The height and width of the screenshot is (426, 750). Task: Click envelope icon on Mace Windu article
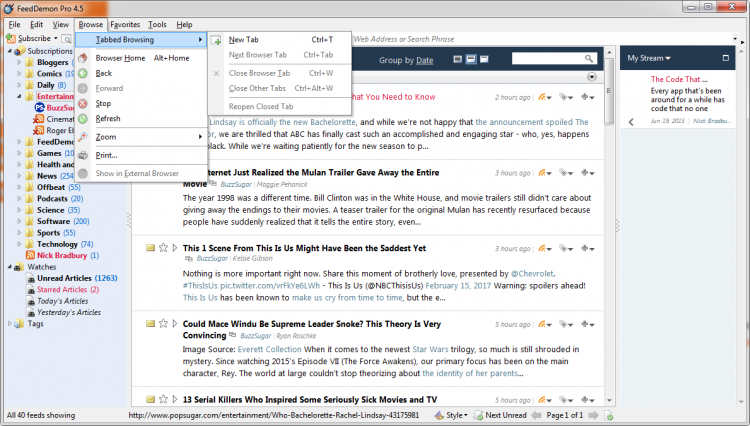[150, 324]
